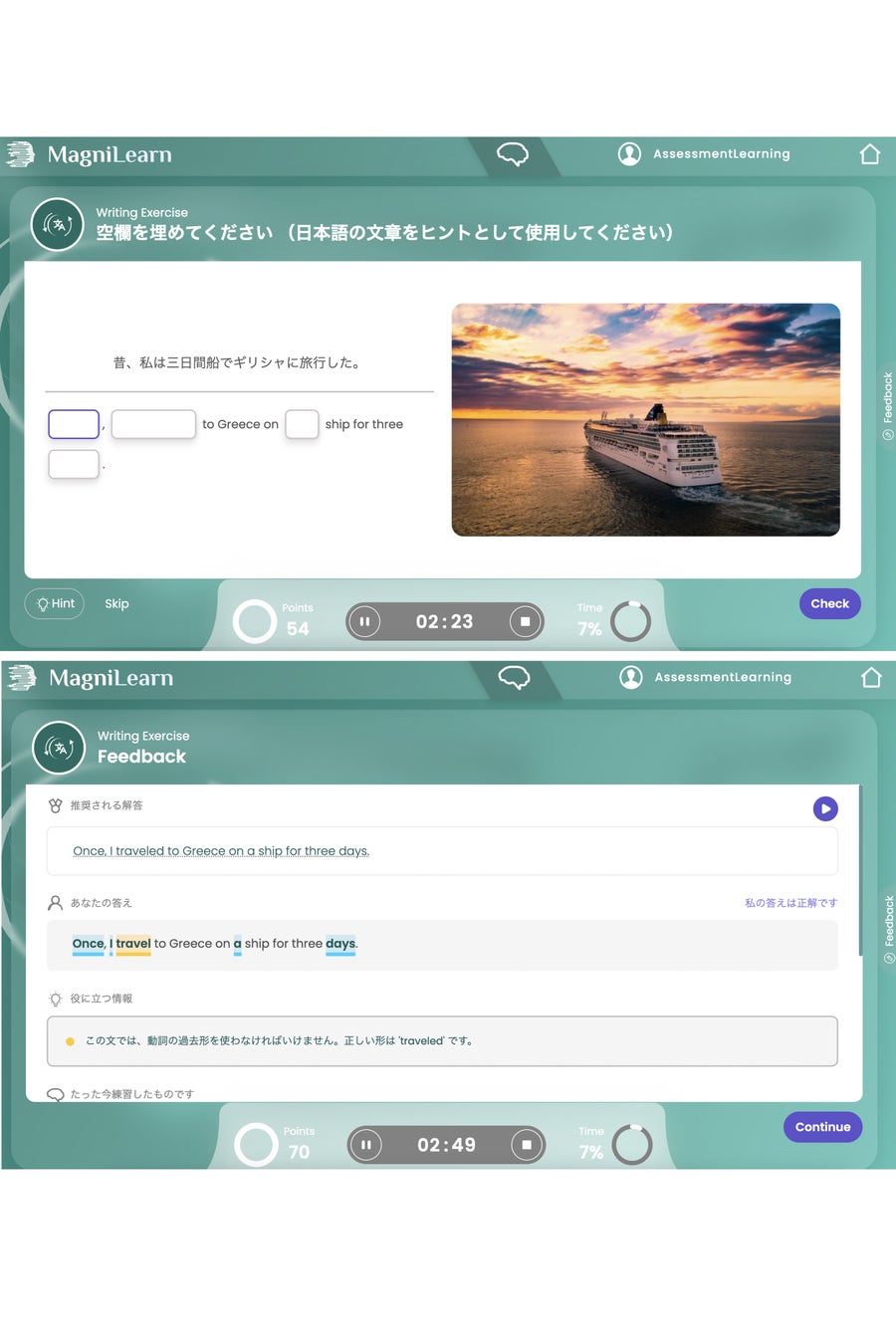Click the user profile icon in the feedback screen header

point(631,677)
